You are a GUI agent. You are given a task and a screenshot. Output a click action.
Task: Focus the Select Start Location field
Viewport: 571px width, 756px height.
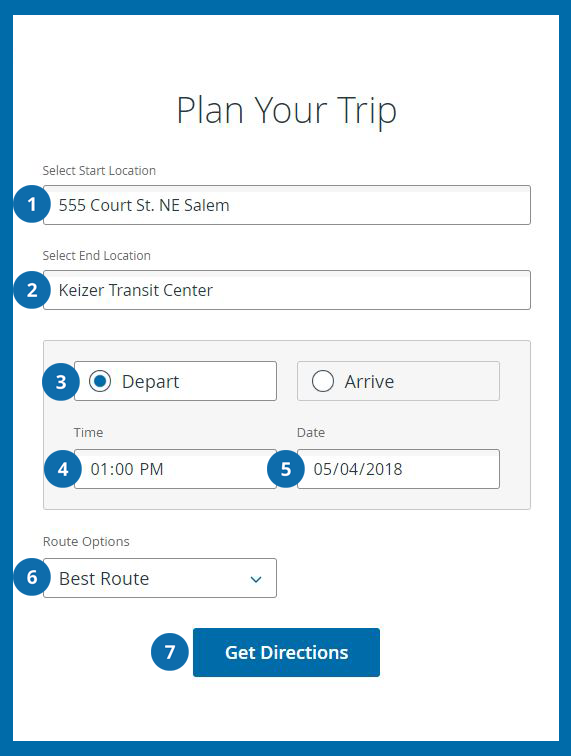287,205
